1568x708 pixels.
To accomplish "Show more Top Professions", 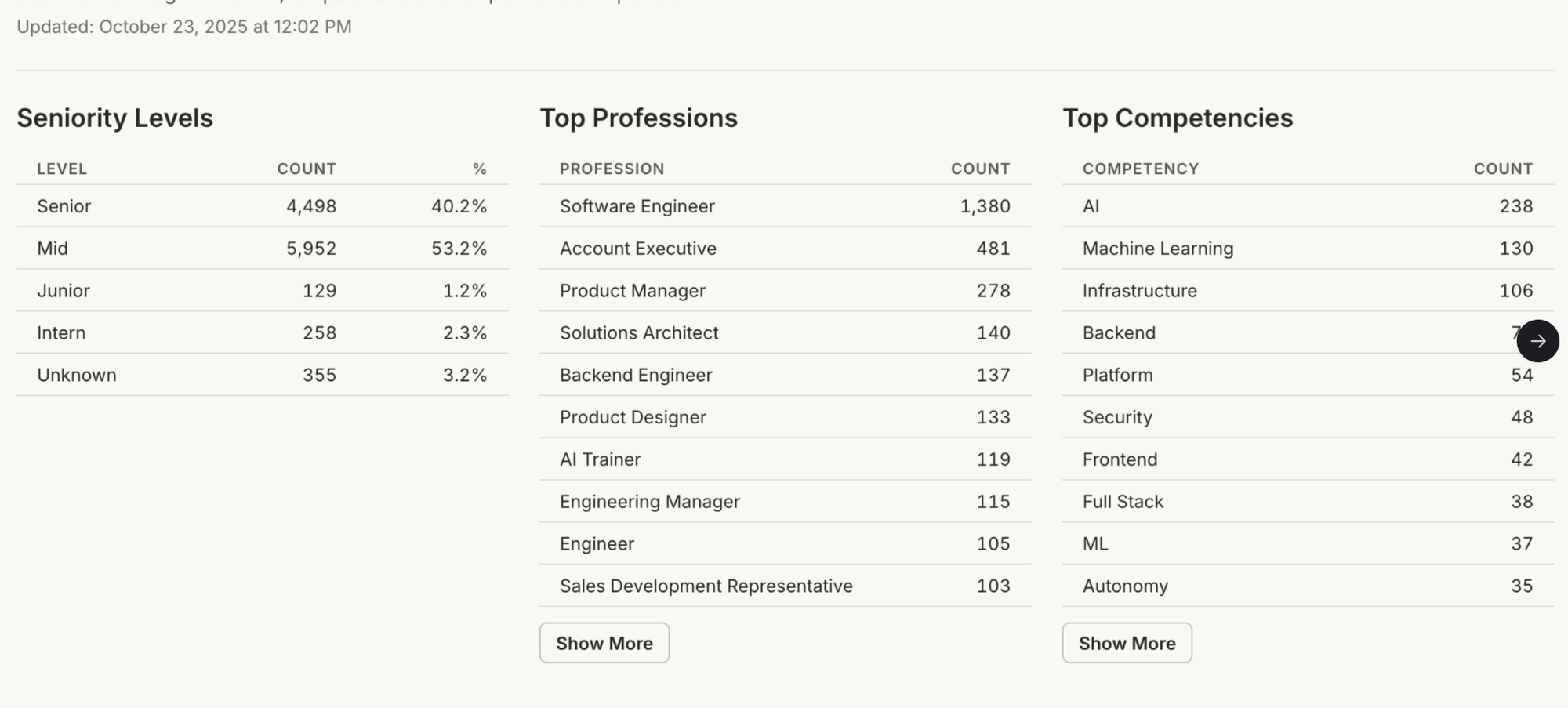I will pyautogui.click(x=604, y=643).
